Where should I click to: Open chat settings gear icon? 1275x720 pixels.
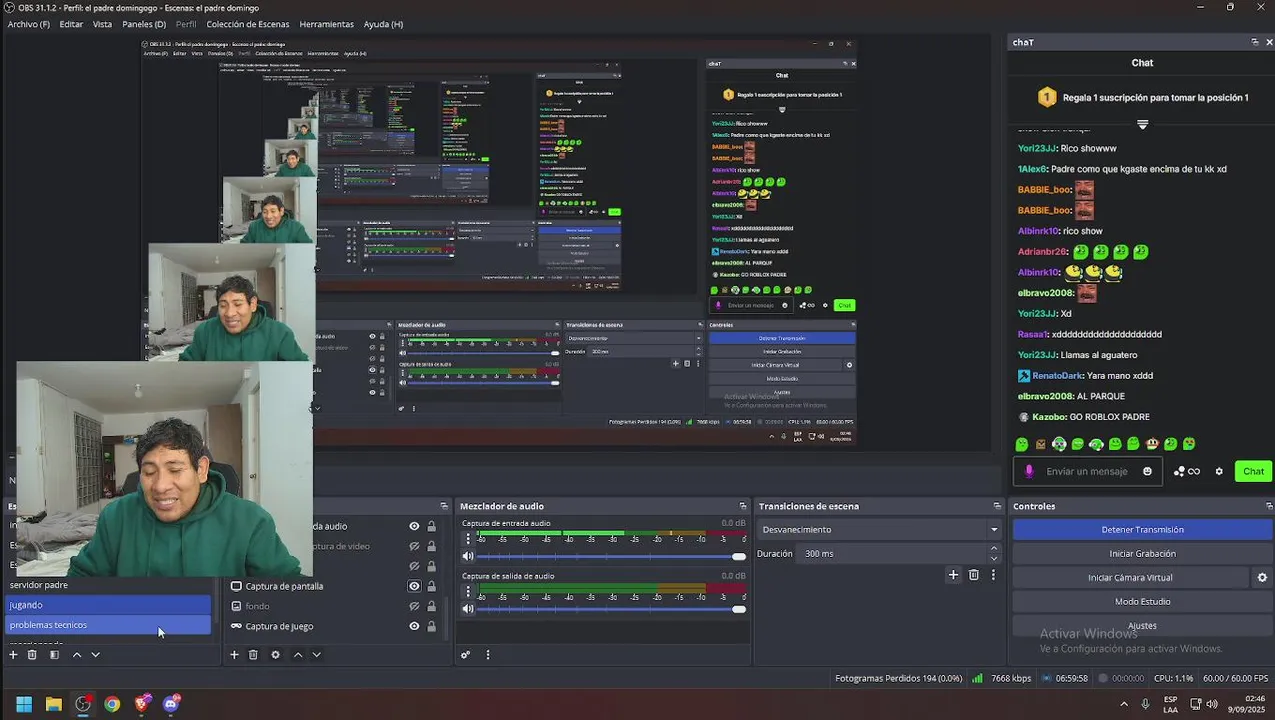tap(1219, 471)
